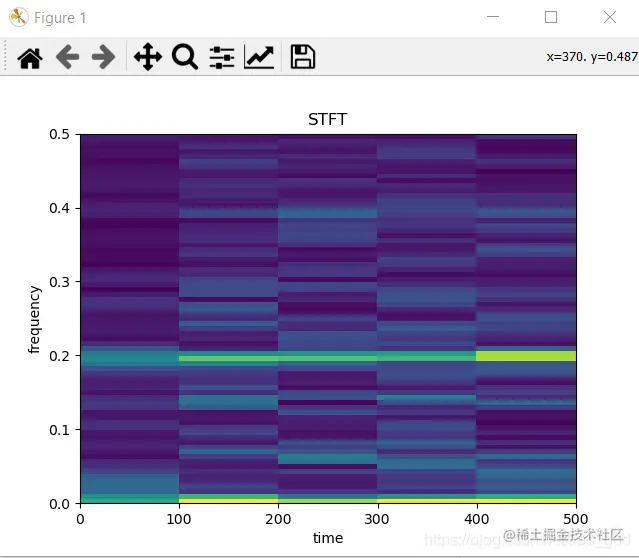639x558 pixels.
Task: Click the 0.4 tick label on the frequency axis
Action: (x=59, y=208)
